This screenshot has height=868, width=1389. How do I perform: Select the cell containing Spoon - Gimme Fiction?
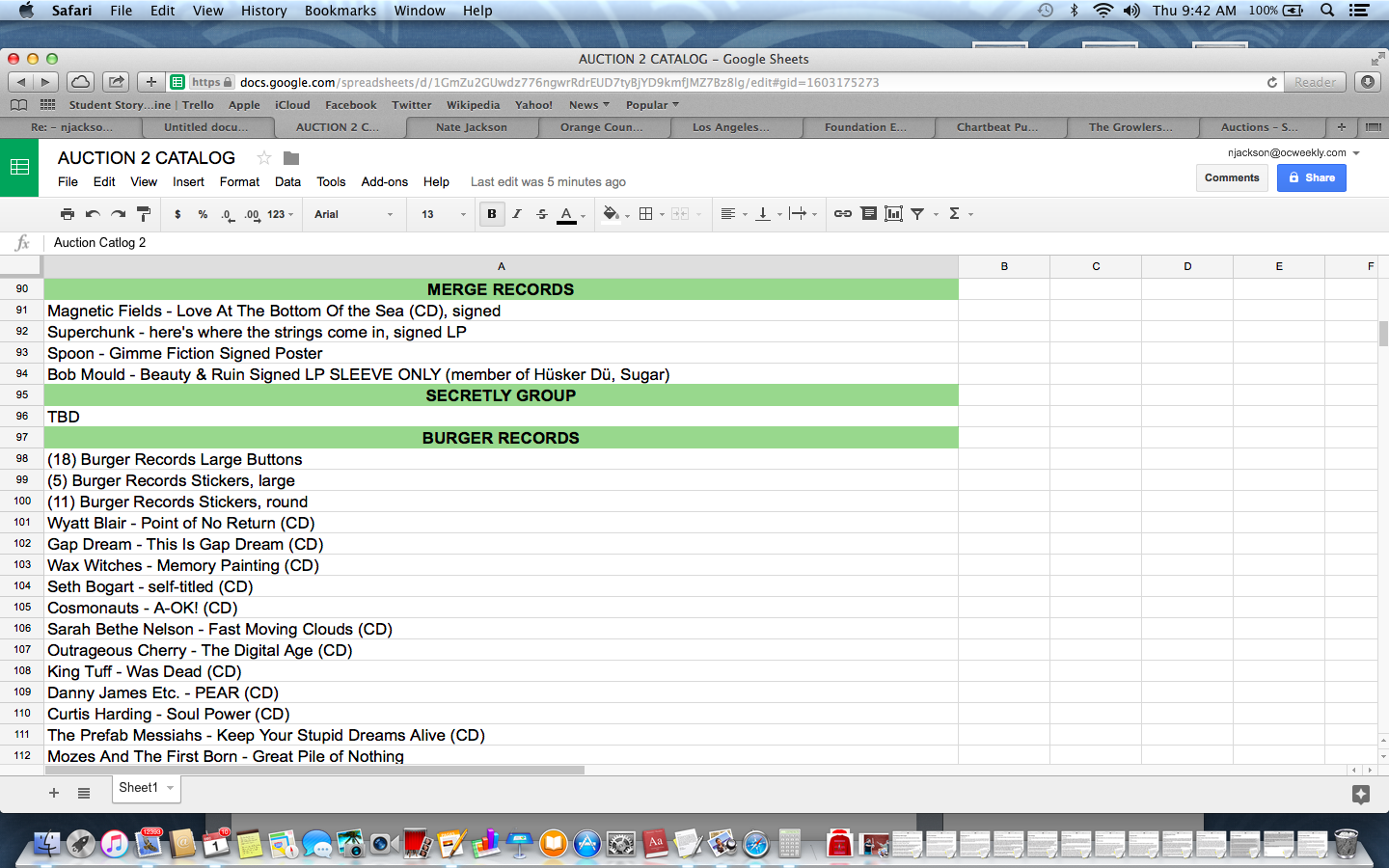[501, 353]
